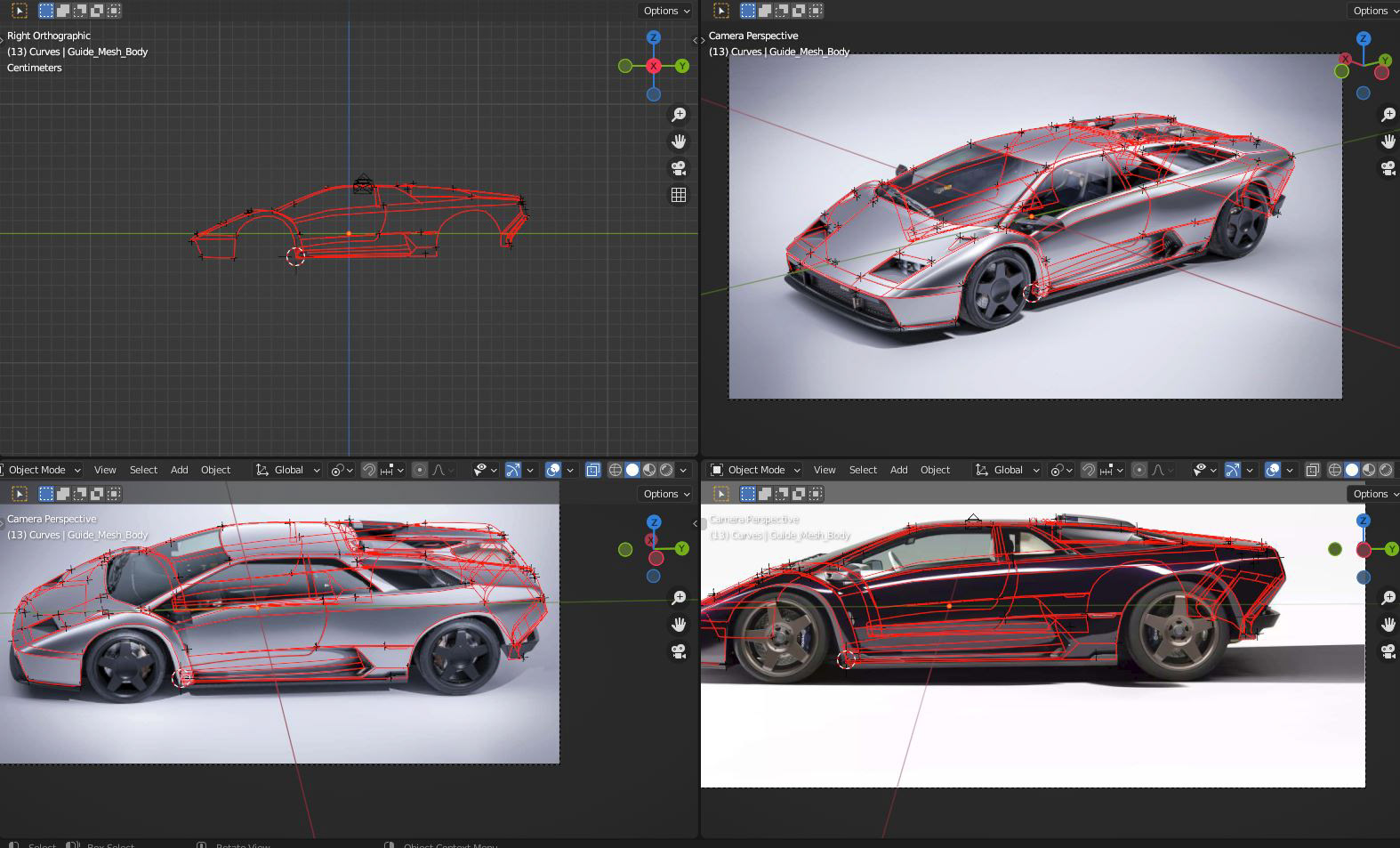The image size is (1400, 848).
Task: Open overlays dropdown arrow in bottom-left header
Action: [x=570, y=470]
